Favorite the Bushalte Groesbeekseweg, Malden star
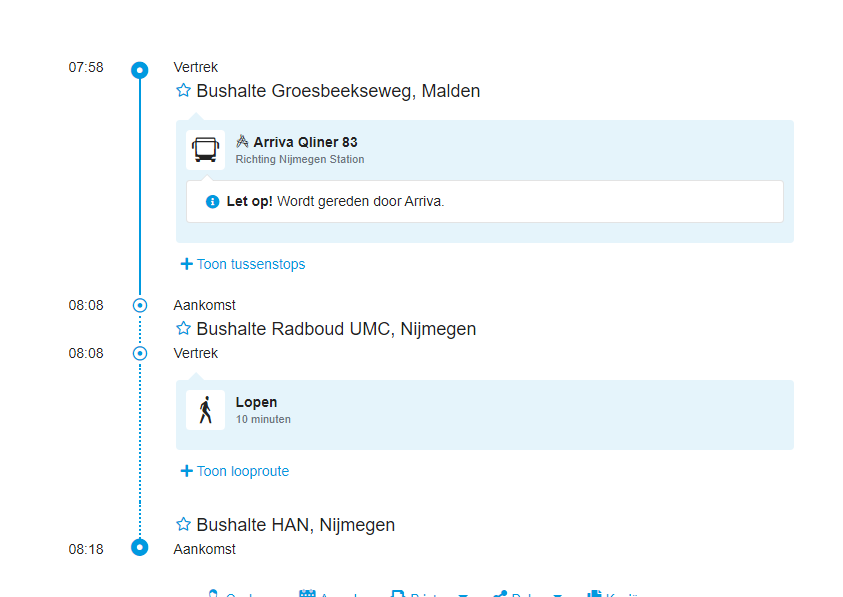This screenshot has height=597, width=843. [x=183, y=91]
